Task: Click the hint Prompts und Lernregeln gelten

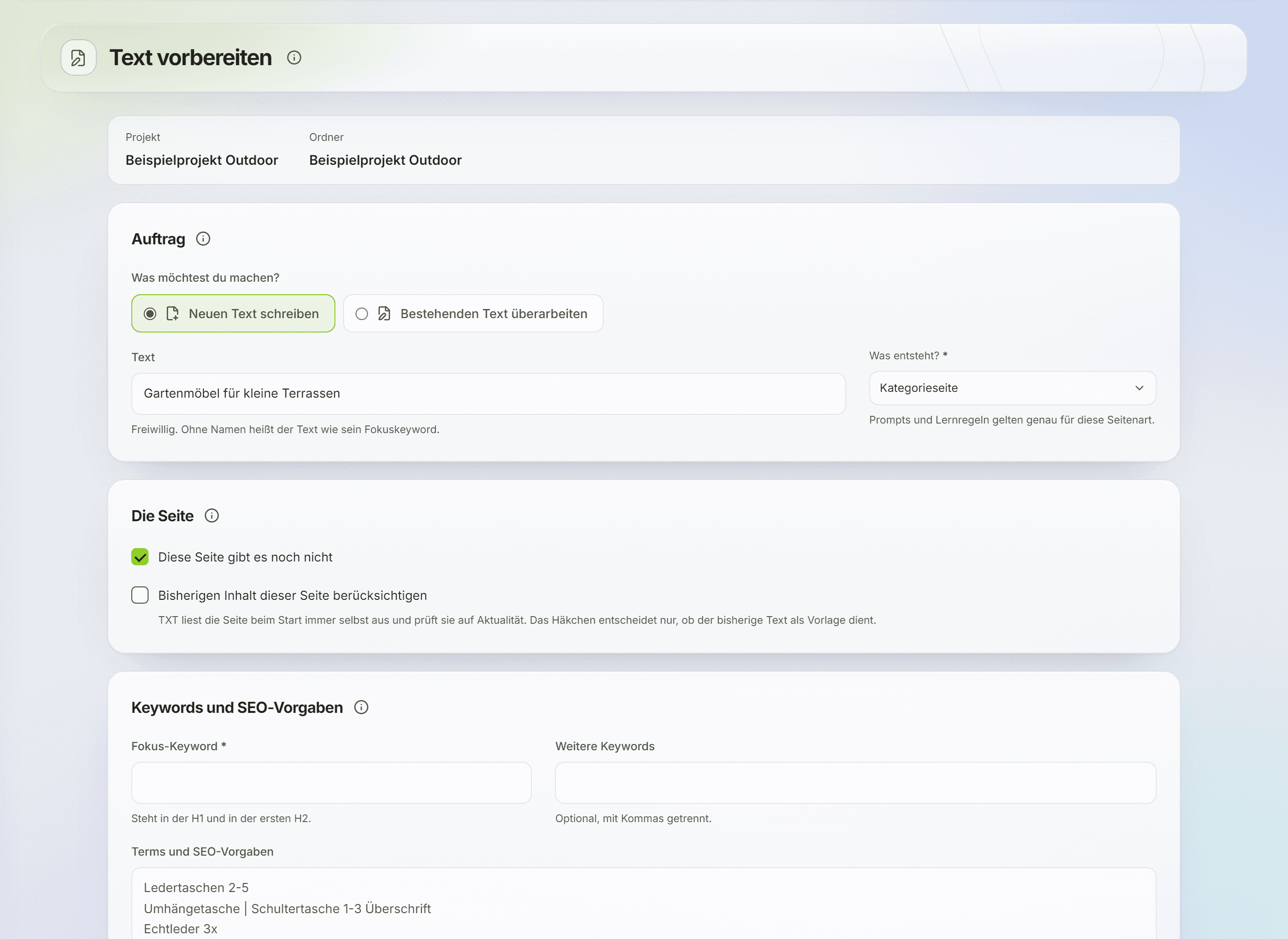Action: click(x=1012, y=420)
